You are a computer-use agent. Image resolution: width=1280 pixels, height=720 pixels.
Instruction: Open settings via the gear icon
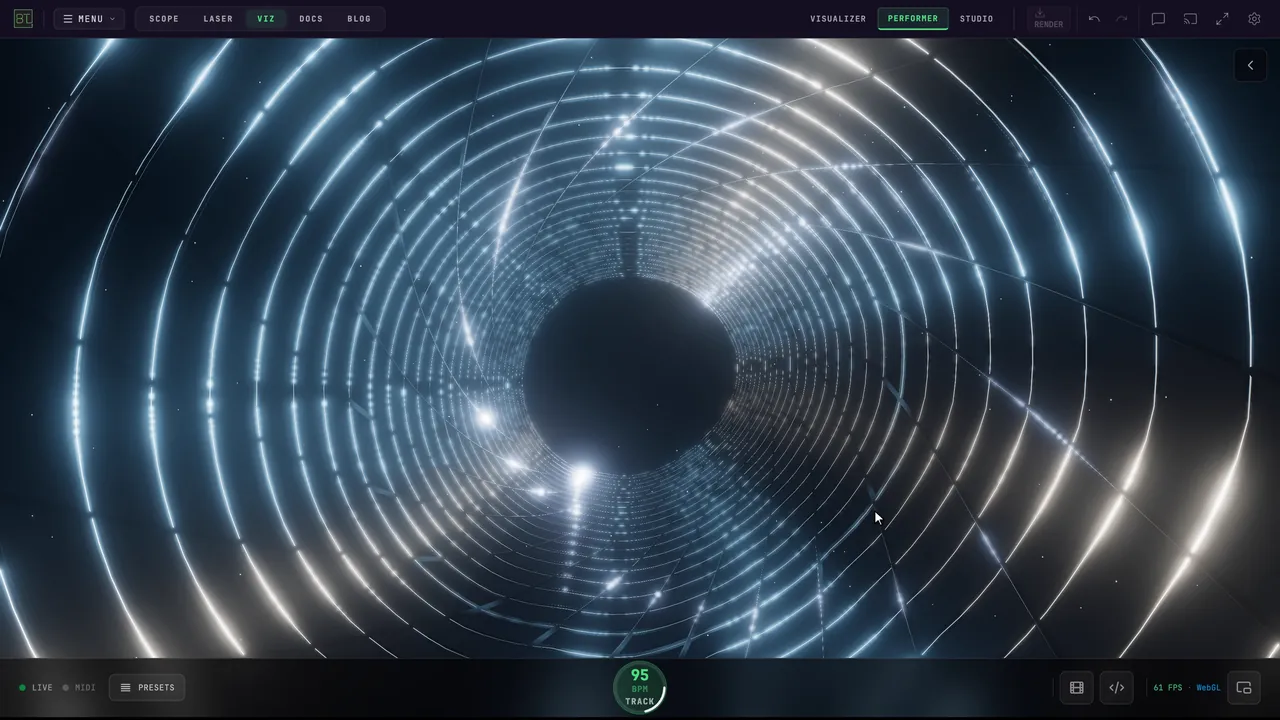[x=1254, y=19]
